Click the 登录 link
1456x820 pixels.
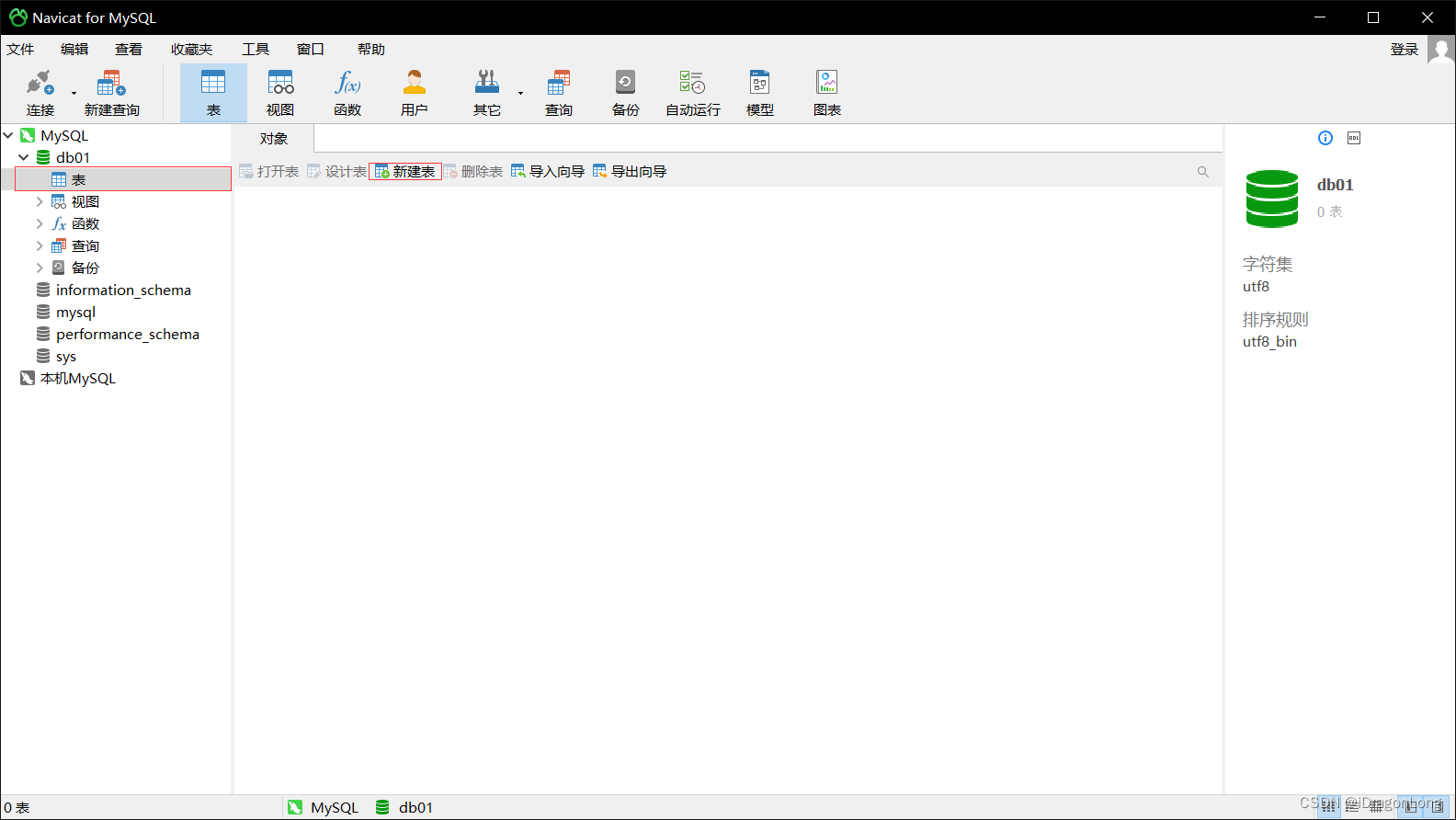pos(1405,50)
